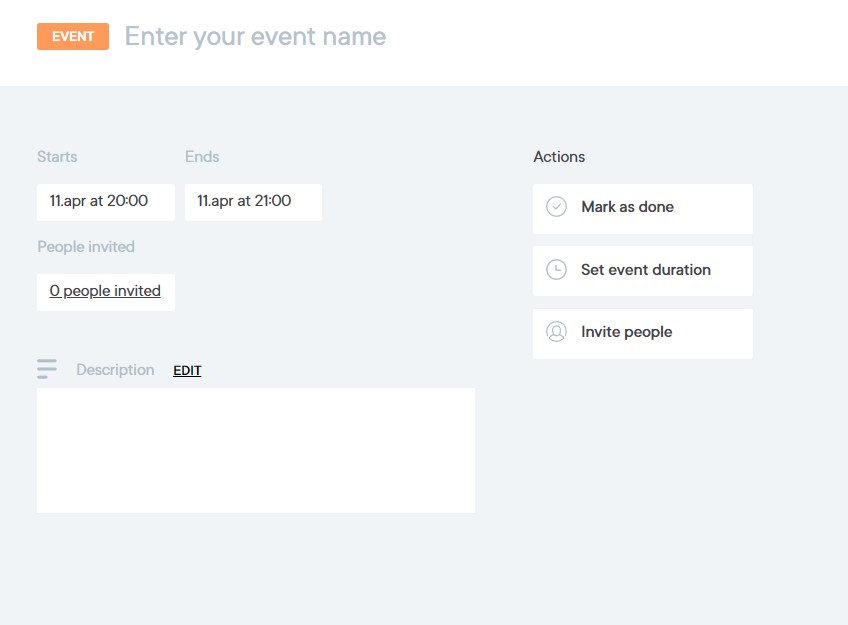848x625 pixels.
Task: Click the People invited label
Action: pos(86,247)
